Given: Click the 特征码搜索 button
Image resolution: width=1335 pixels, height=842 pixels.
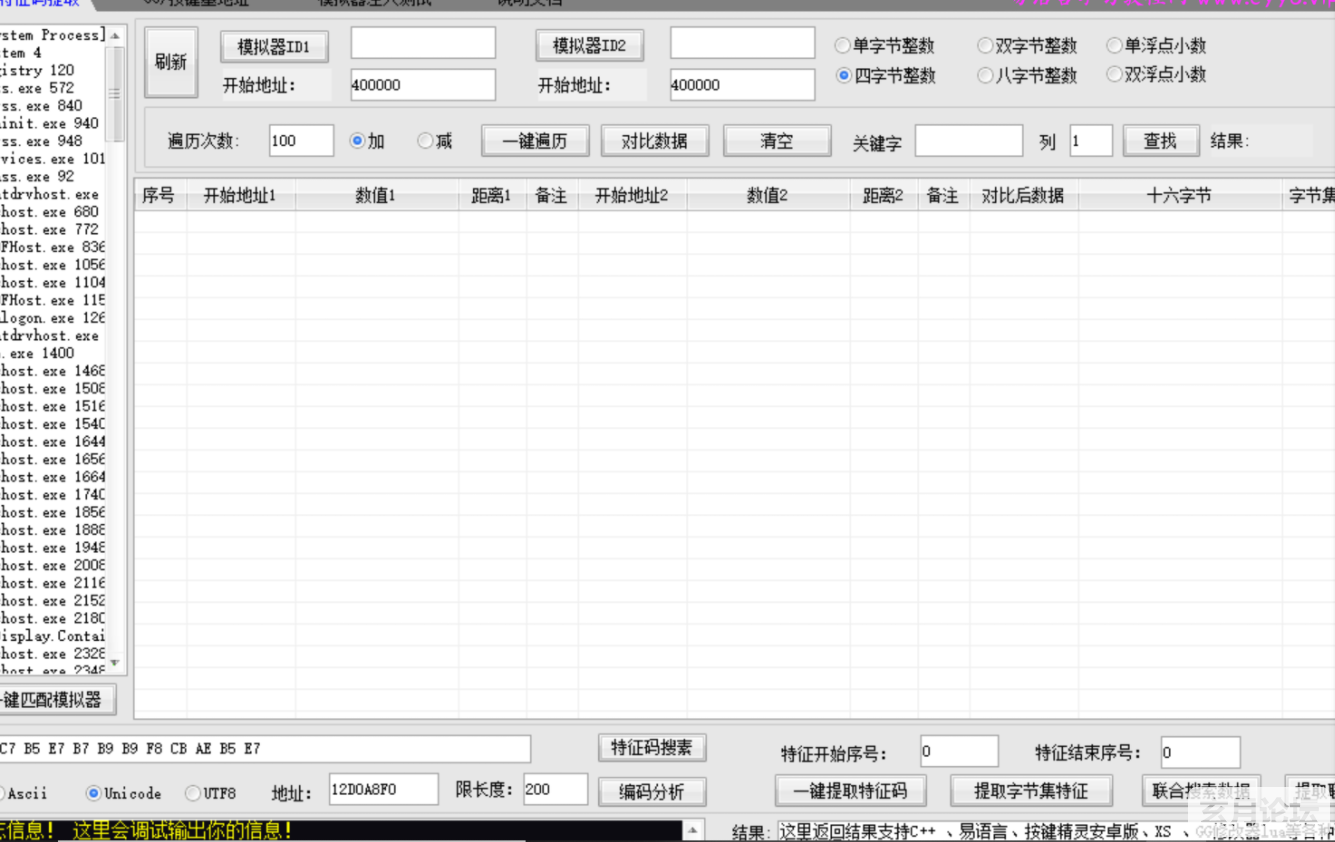Looking at the screenshot, I should point(652,747).
